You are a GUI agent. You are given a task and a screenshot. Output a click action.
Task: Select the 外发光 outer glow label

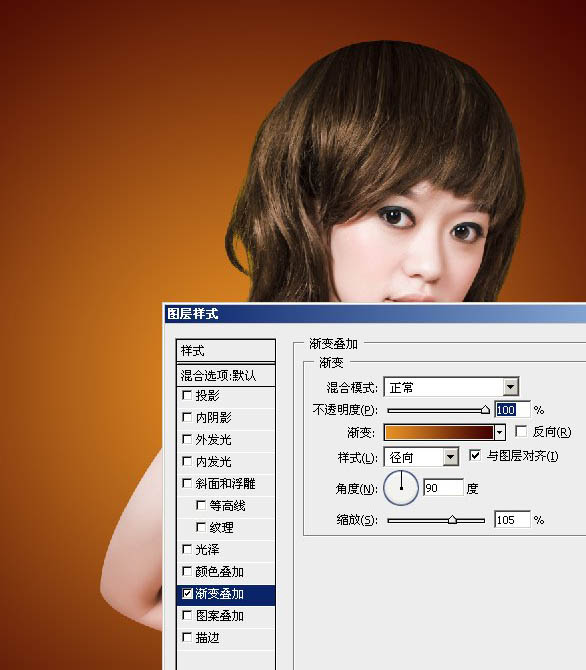213,439
